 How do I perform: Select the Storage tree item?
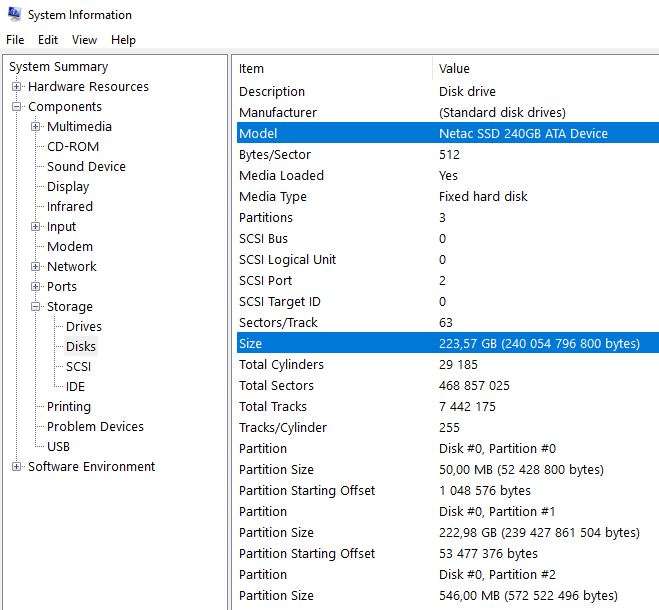coord(70,307)
